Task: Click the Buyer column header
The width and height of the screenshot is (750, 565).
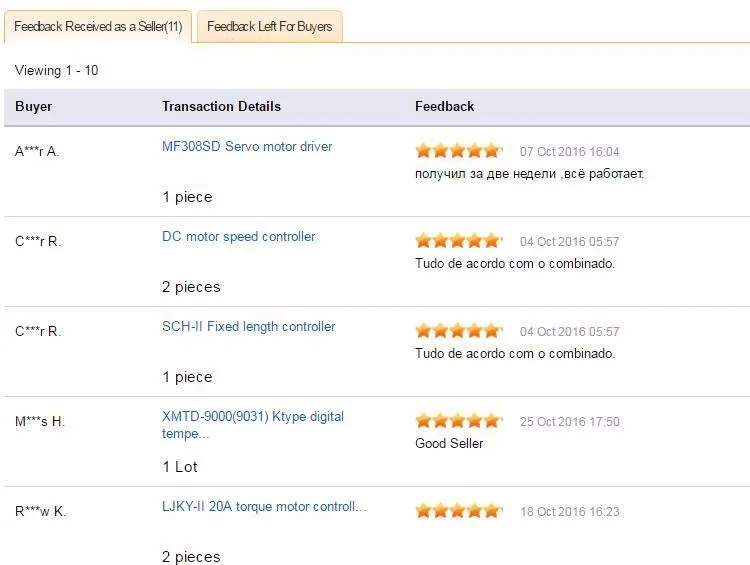Action: [x=33, y=106]
